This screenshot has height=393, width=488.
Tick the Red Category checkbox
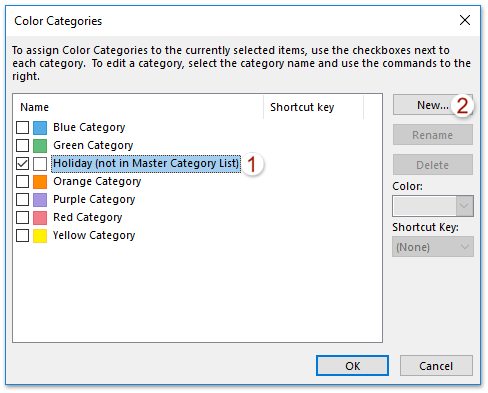pyautogui.click(x=22, y=217)
